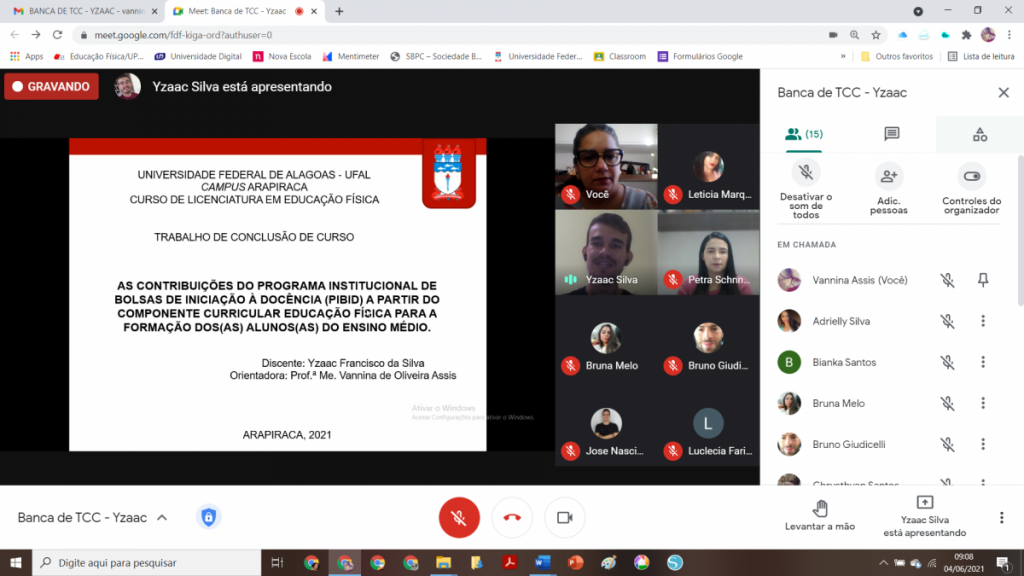
Task: Close the participants side panel
Action: (1003, 92)
